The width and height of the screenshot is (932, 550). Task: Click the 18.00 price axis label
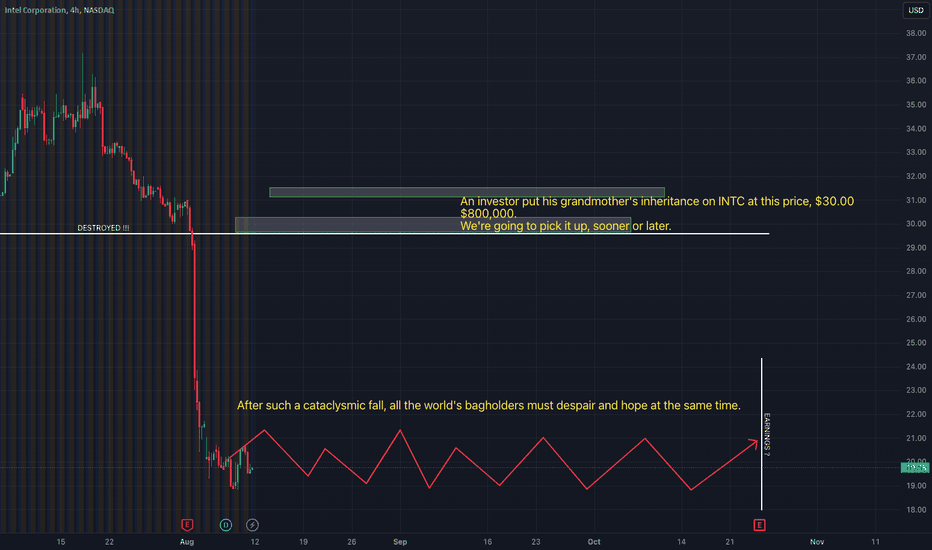pyautogui.click(x=916, y=510)
